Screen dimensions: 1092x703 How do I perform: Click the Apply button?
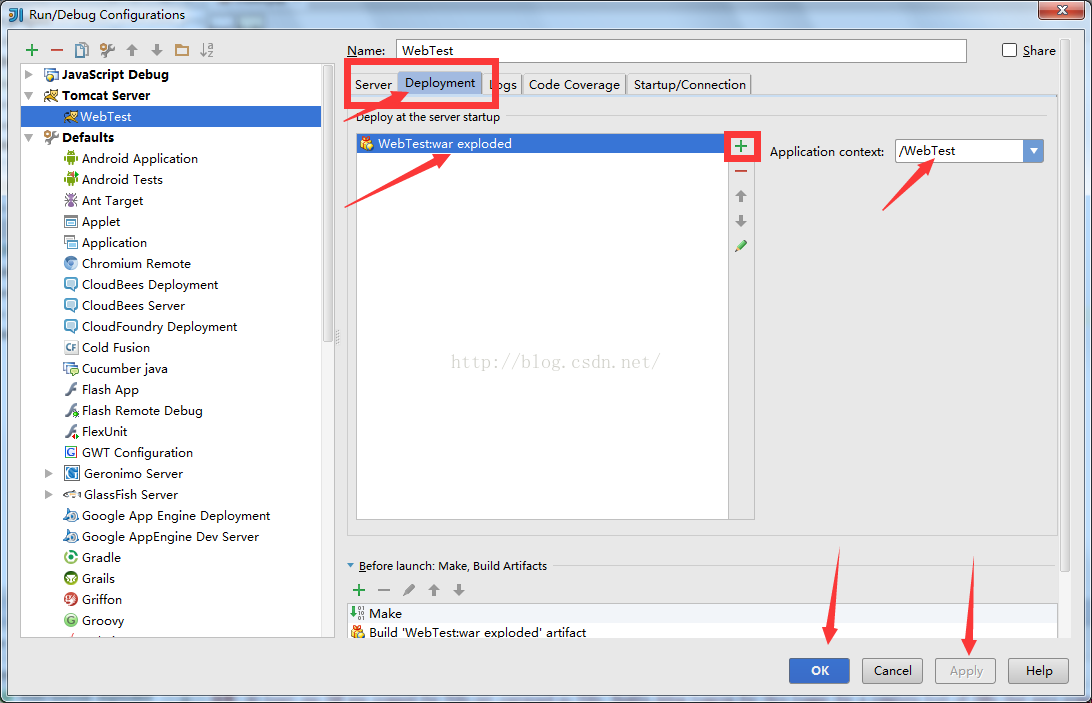click(965, 670)
